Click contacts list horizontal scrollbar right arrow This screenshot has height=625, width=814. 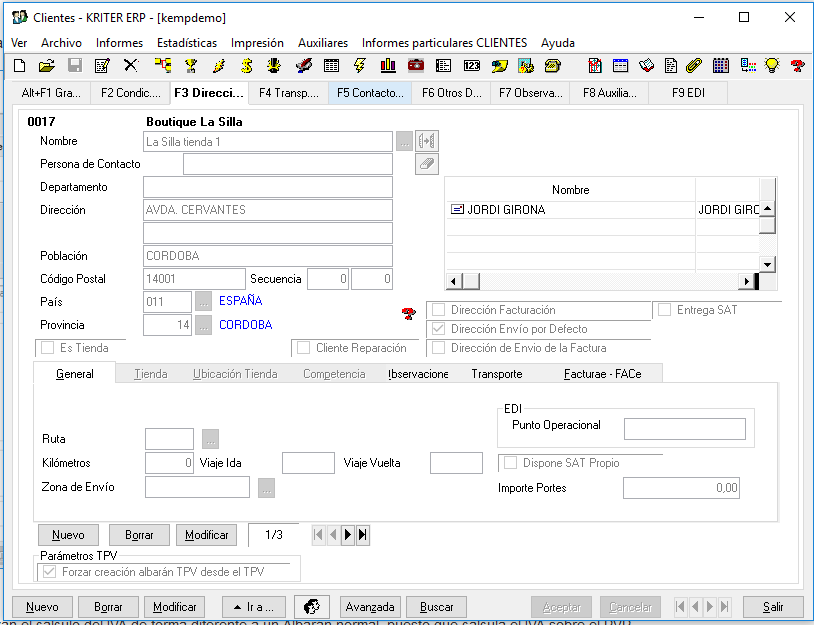pyautogui.click(x=746, y=281)
